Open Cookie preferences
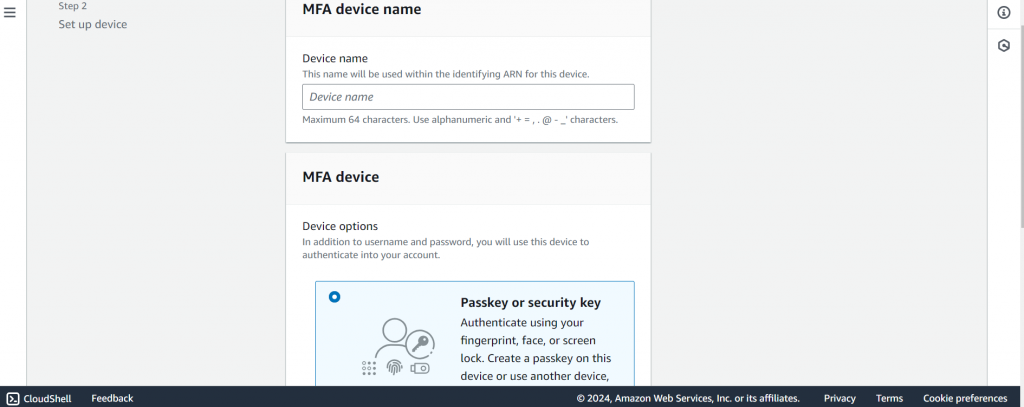The image size is (1024, 407). 965,398
